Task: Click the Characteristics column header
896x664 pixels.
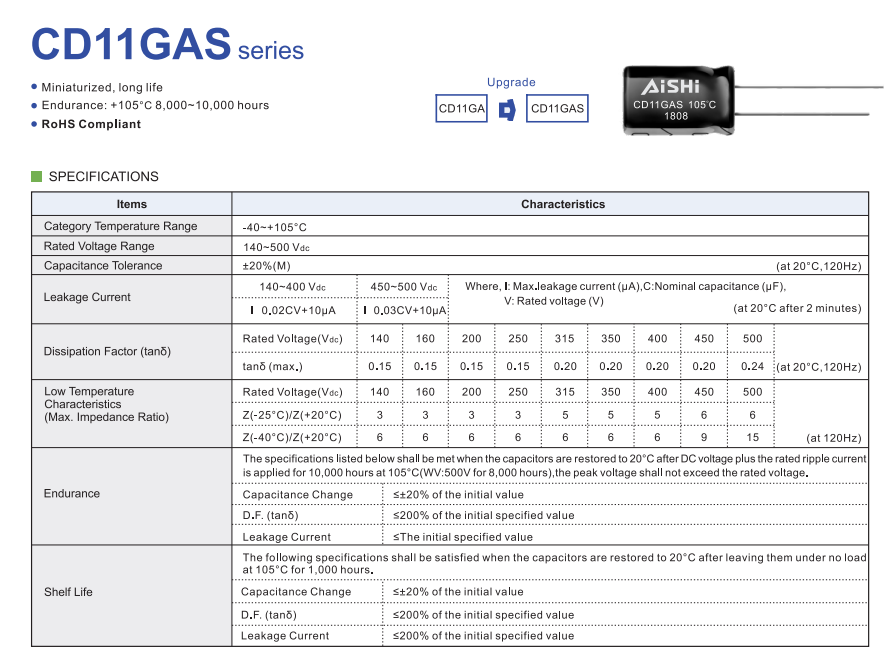Action: 562,204
